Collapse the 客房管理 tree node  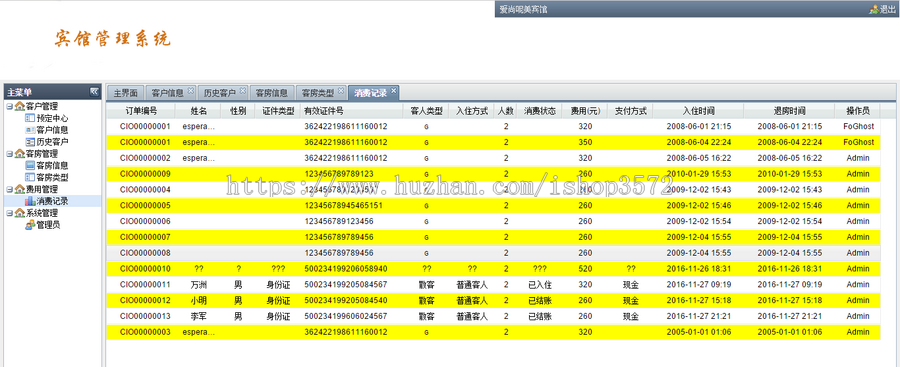pos(10,153)
